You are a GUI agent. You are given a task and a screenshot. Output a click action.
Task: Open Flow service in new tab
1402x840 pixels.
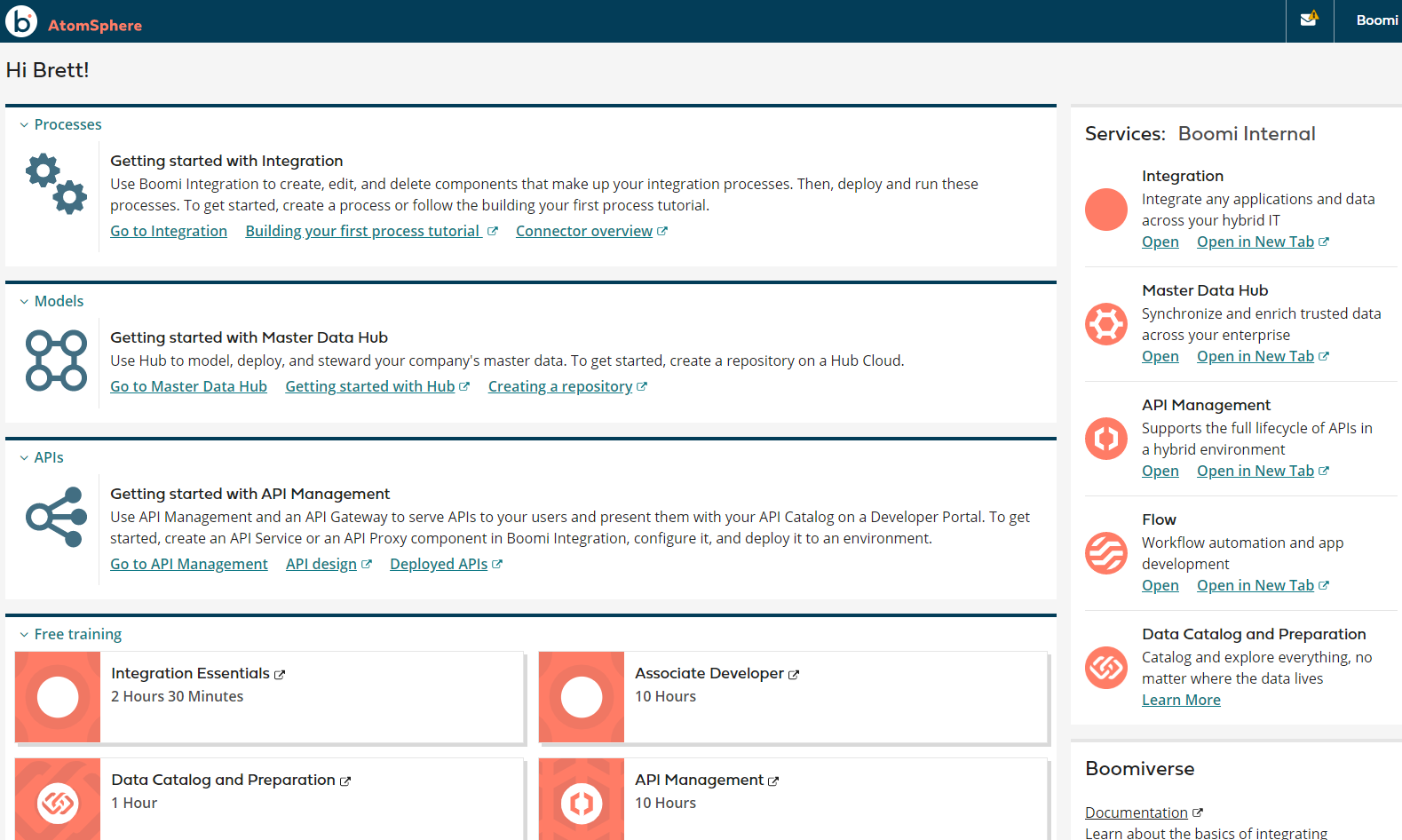[1255, 585]
